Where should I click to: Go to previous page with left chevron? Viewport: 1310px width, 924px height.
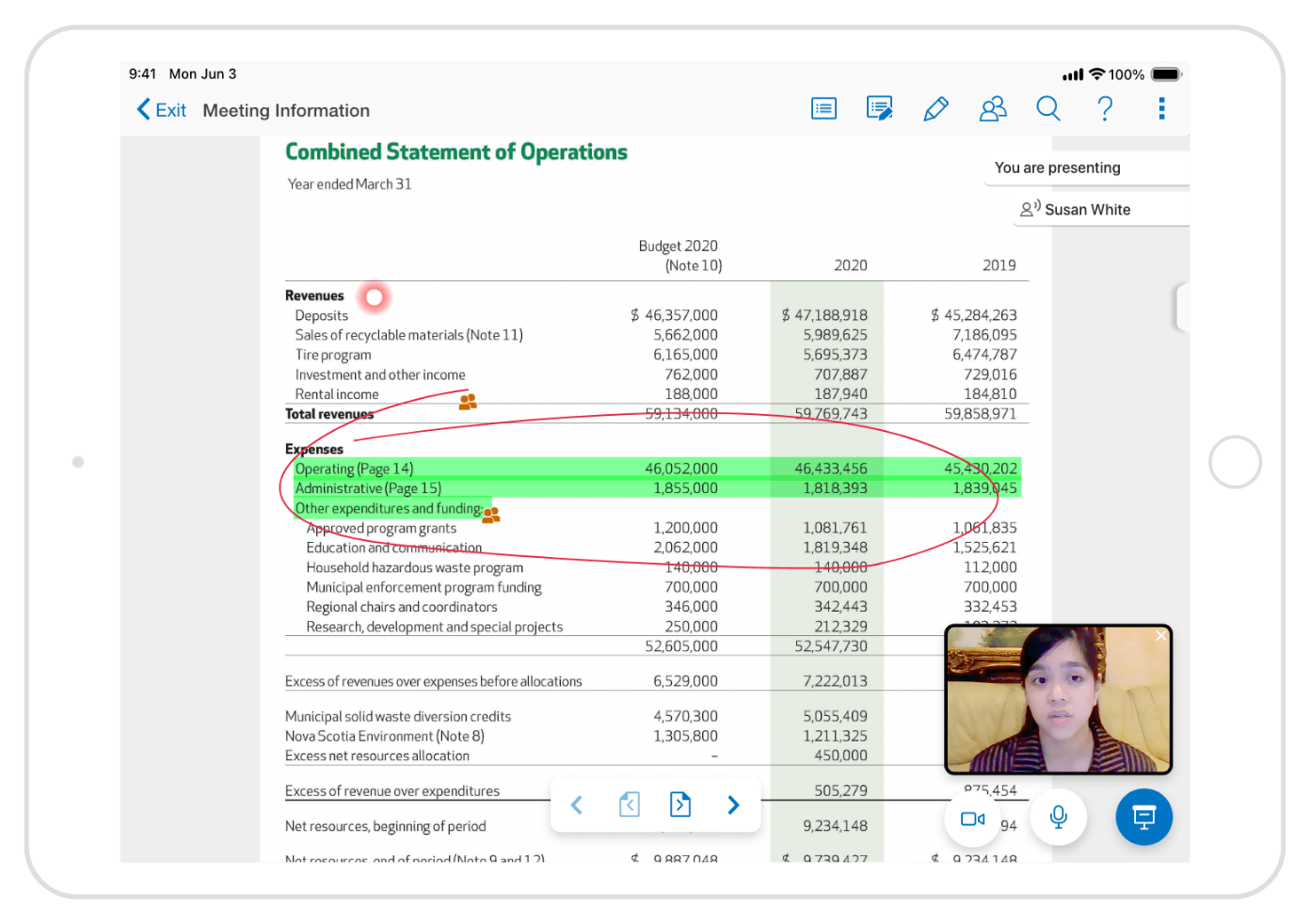click(x=577, y=805)
